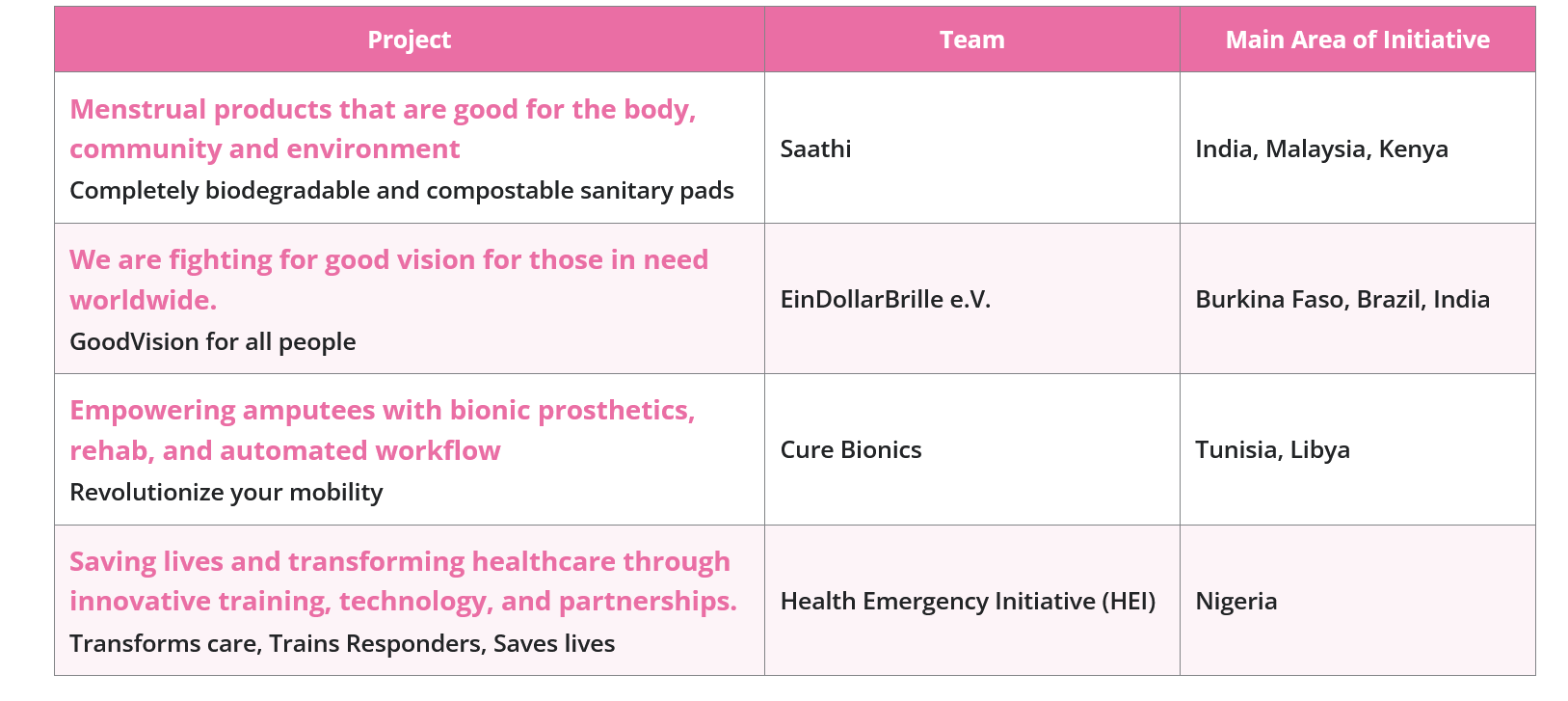The image size is (1568, 701).
Task: Open the Menstrual products project link
Action: [x=383, y=110]
